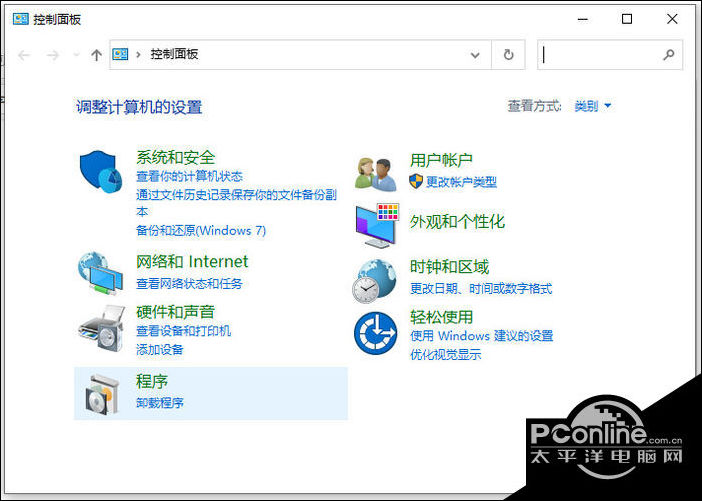This screenshot has height=501, width=702.
Task: Open 通过文件历史记录保存你的文件备份副本
Action: click(x=236, y=203)
